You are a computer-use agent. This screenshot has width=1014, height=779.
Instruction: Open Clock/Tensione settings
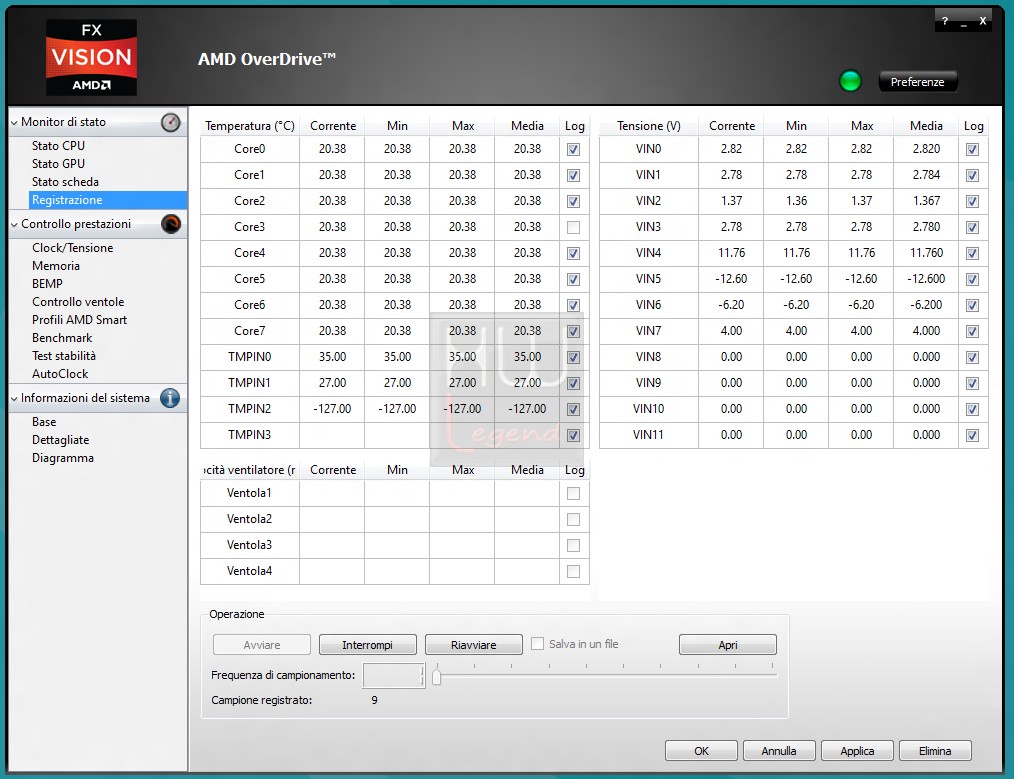72,248
